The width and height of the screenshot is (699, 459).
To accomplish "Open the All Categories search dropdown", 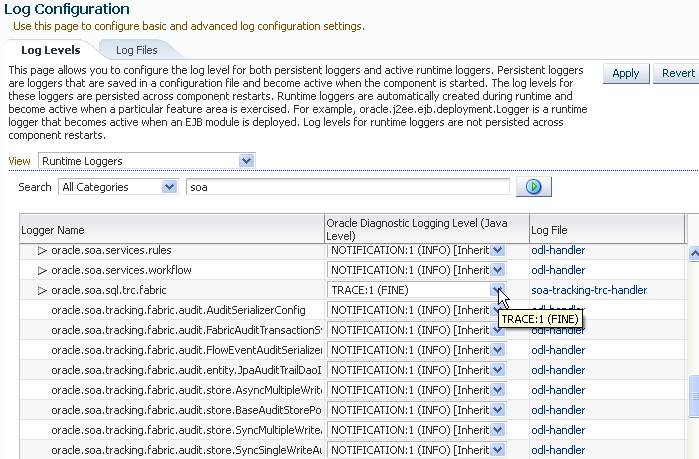I will click(x=118, y=187).
